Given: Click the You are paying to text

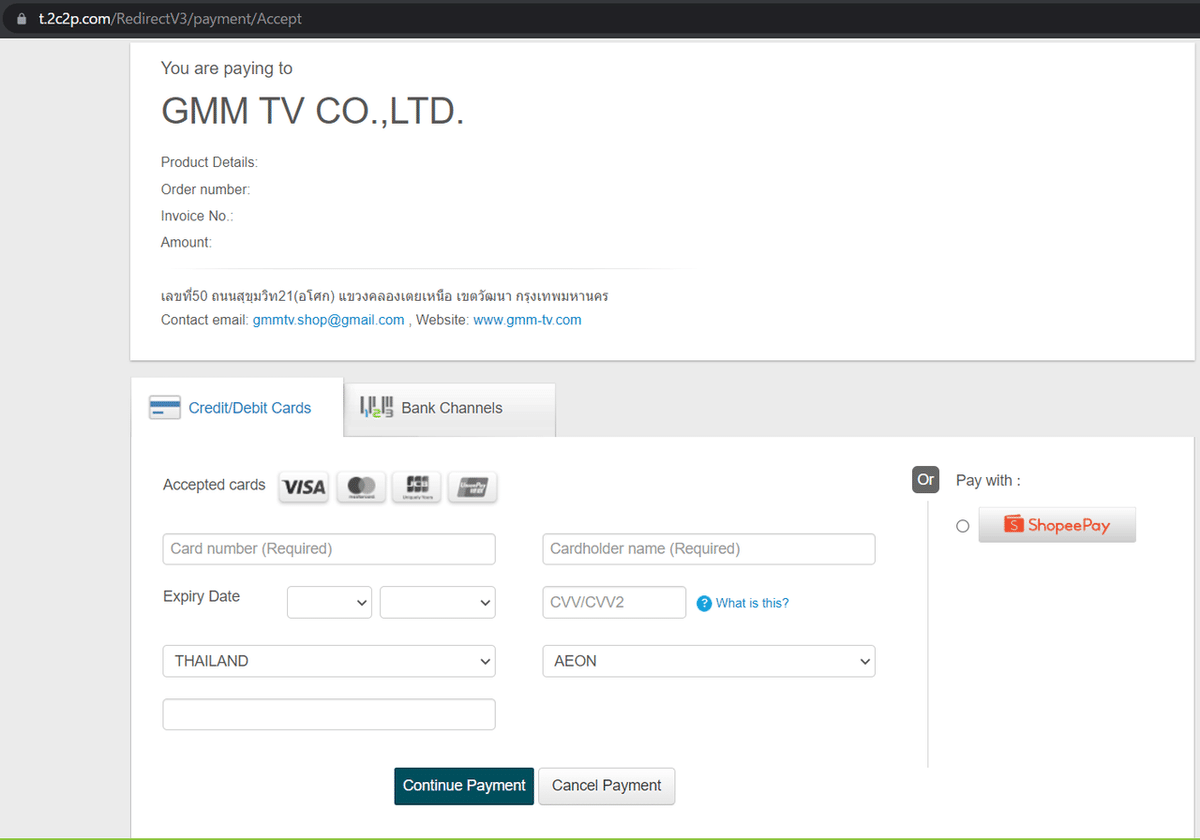Looking at the screenshot, I should (227, 68).
